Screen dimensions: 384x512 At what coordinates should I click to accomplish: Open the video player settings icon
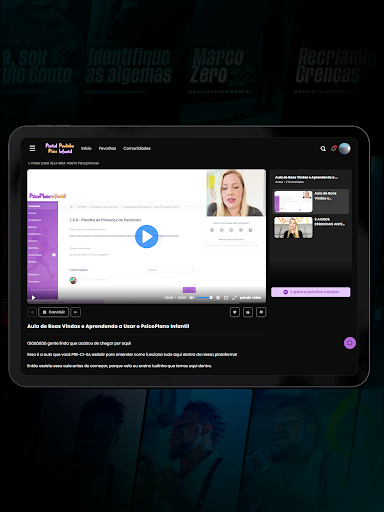pyautogui.click(x=218, y=297)
